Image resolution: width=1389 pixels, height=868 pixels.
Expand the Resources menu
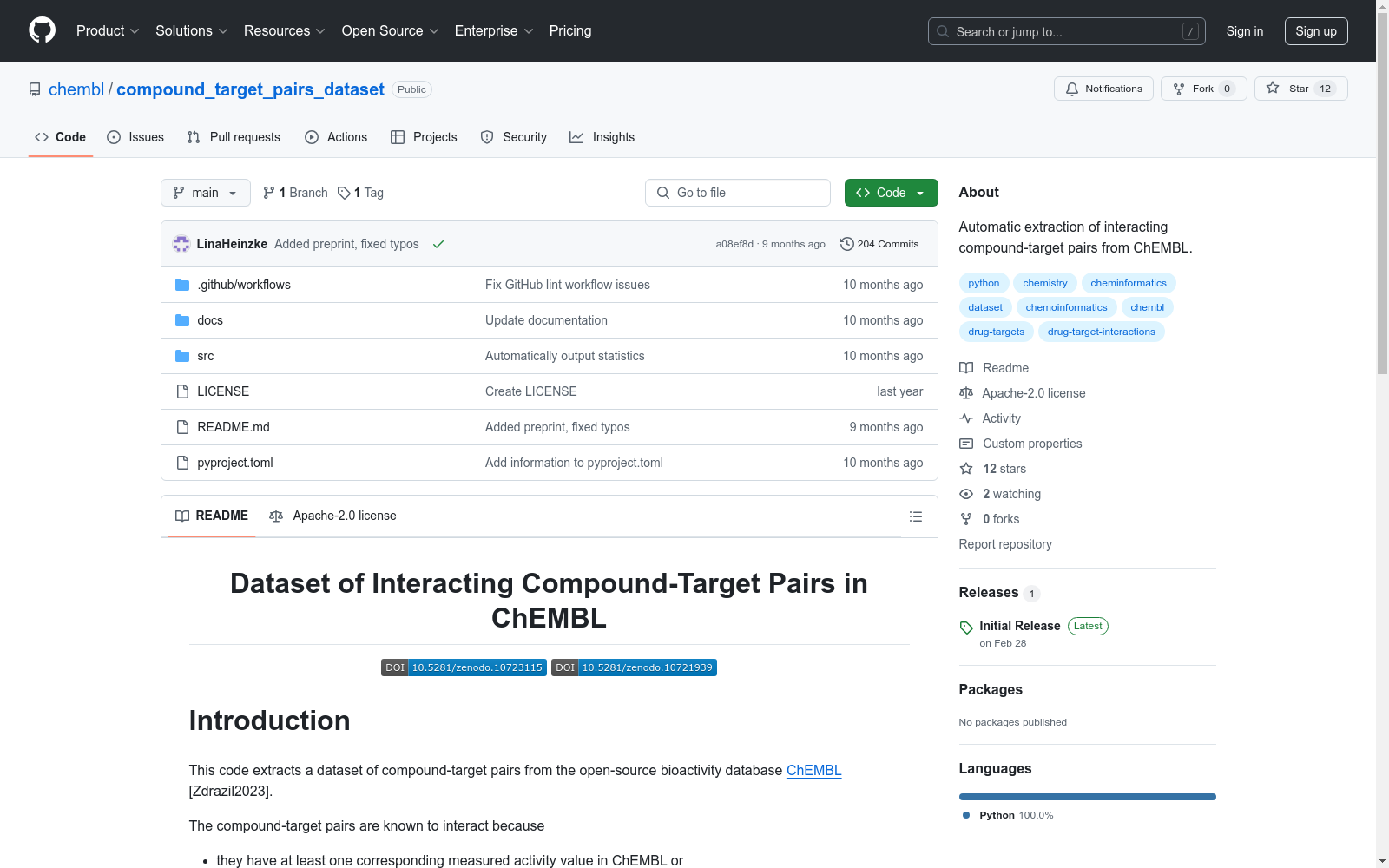click(x=285, y=31)
